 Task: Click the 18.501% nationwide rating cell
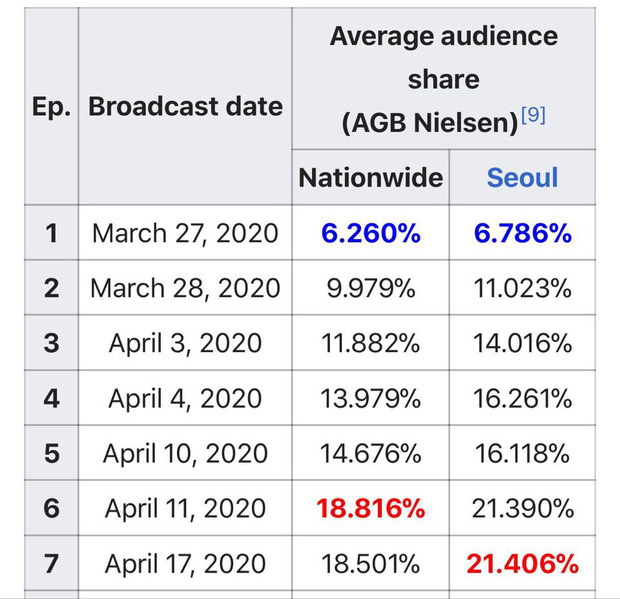tap(370, 563)
